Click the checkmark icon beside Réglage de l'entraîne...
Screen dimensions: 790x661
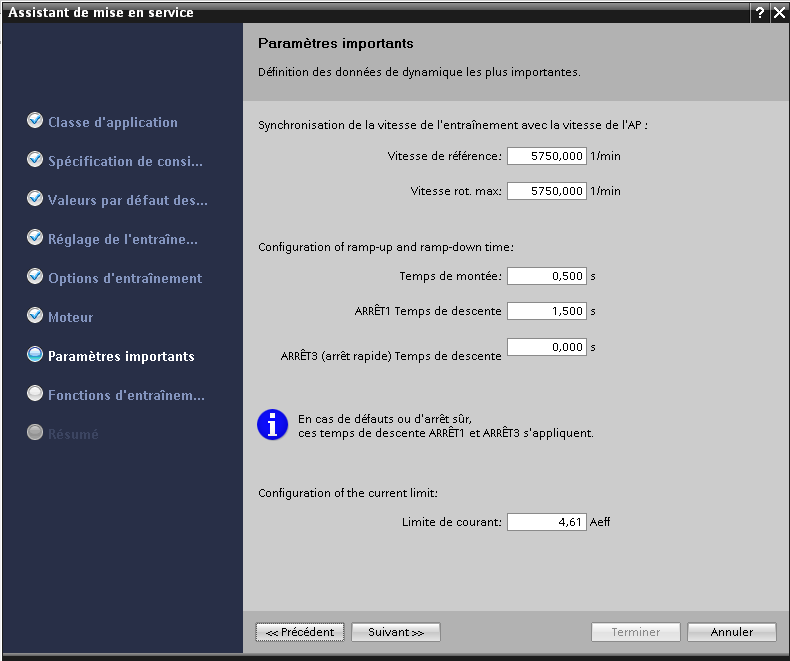click(35, 239)
